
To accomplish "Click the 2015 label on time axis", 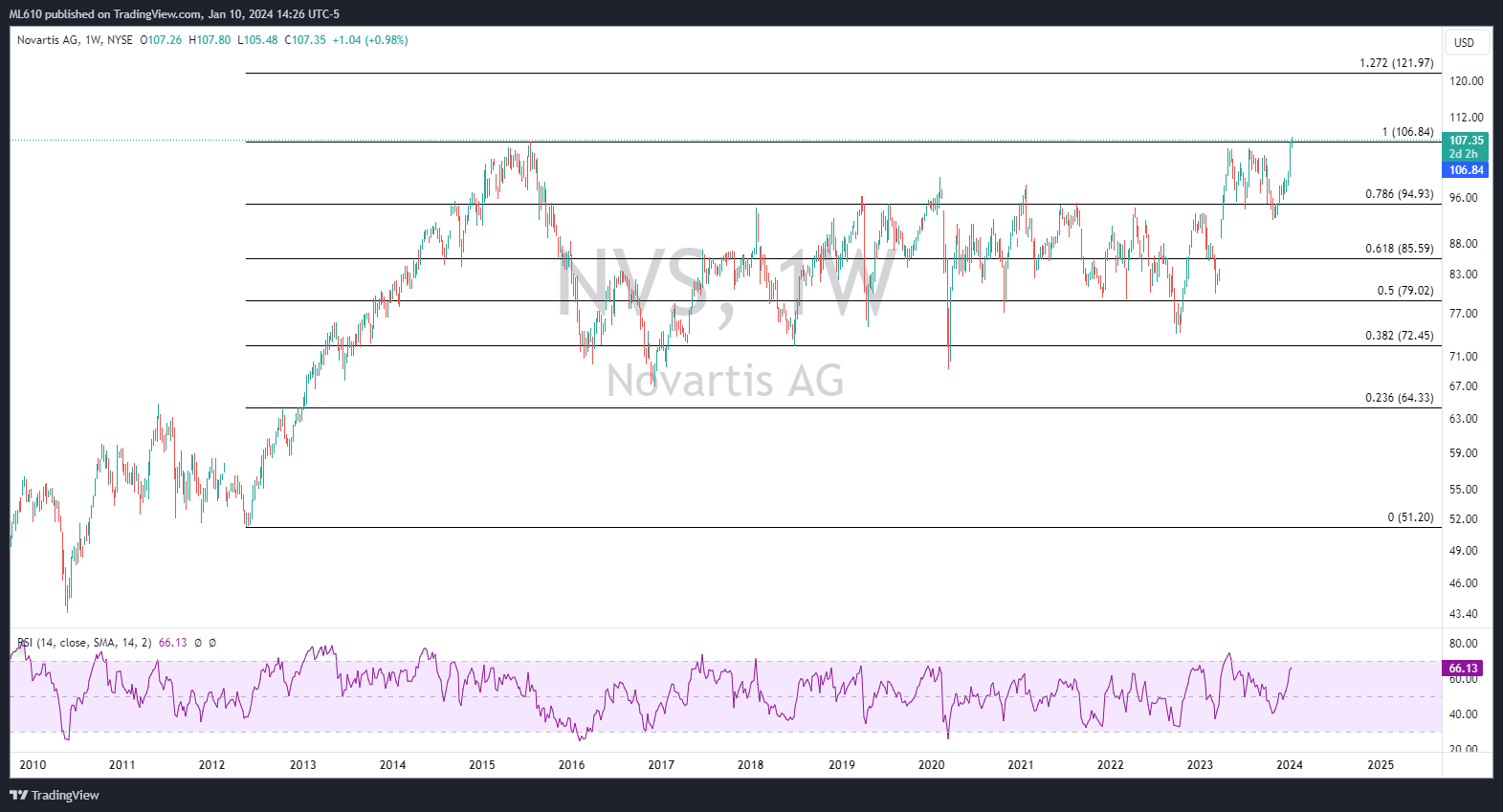I will 482,765.
